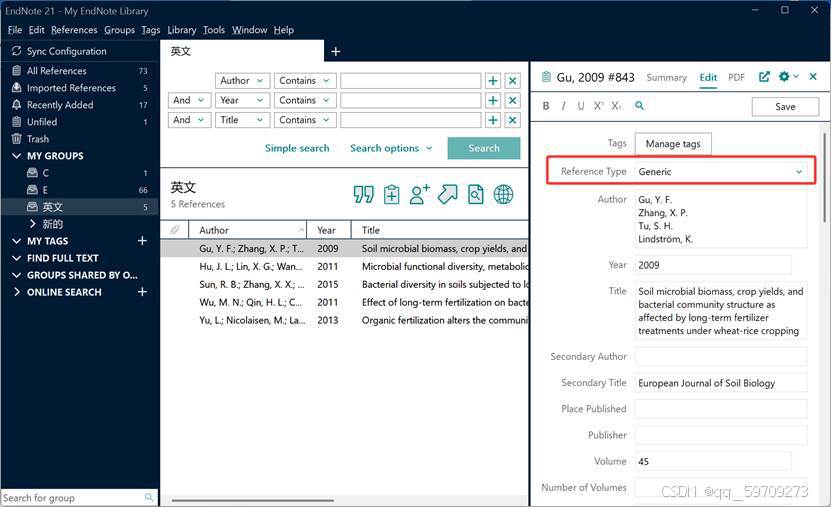
Task: Switch to the PDF tab
Action: click(736, 77)
